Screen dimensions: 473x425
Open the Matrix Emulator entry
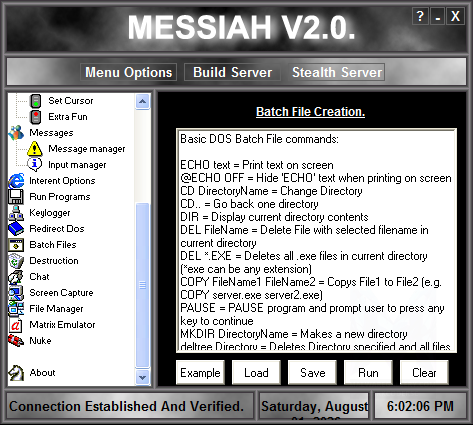coord(62,325)
